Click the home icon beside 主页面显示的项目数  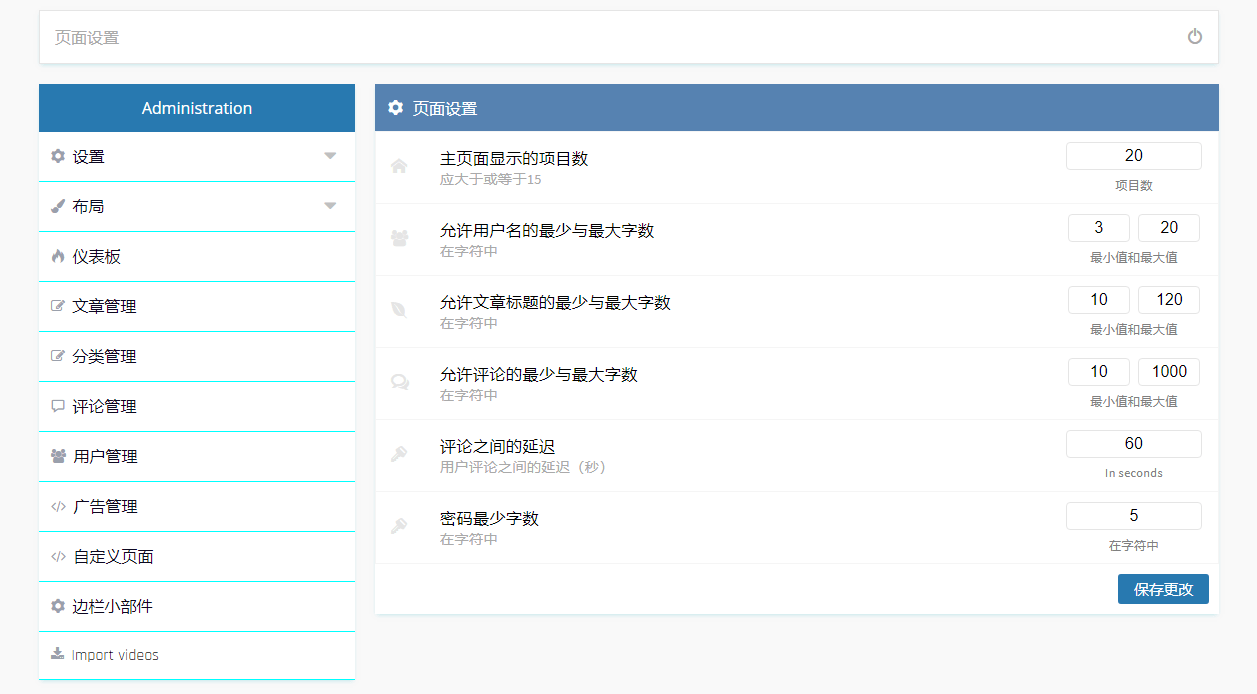[x=399, y=167]
